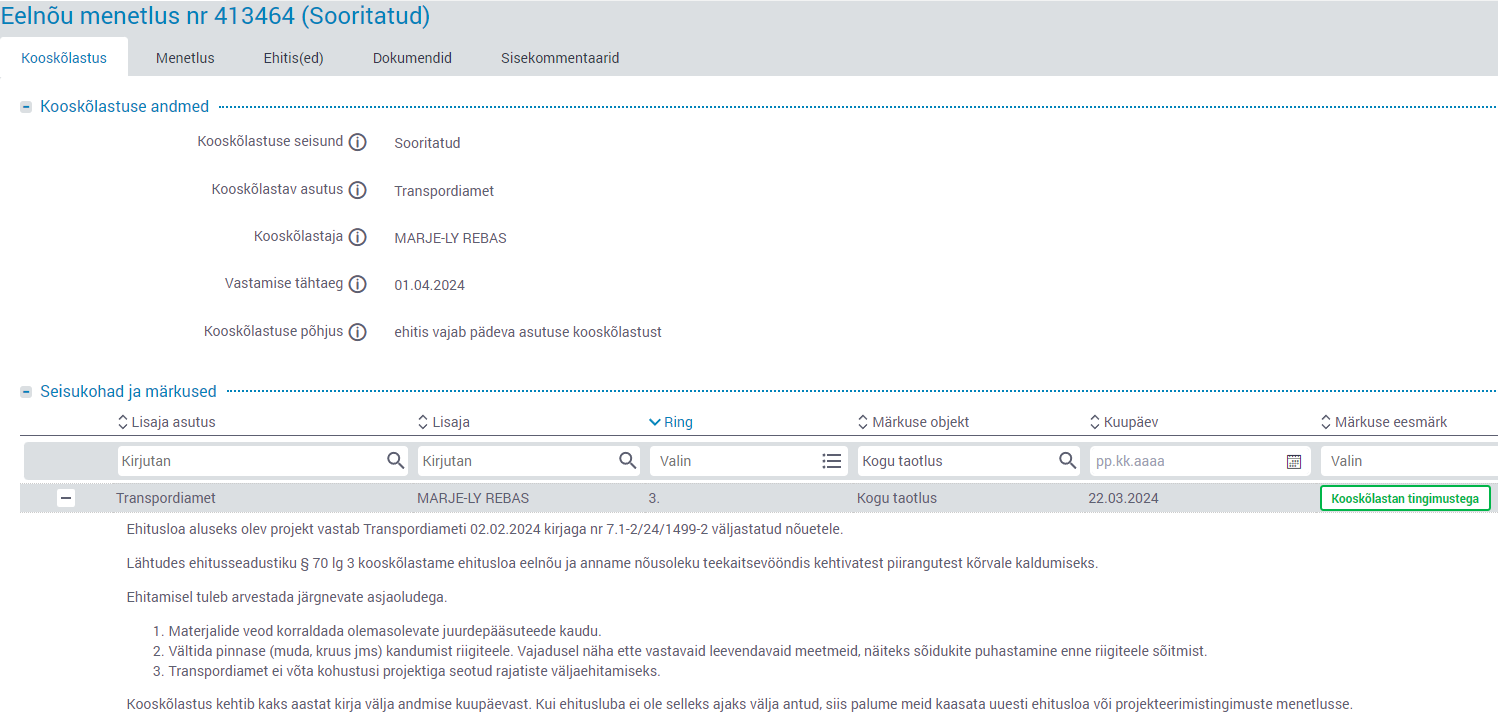Image resolution: width=1498 pixels, height=728 pixels.
Task: Collapse the Kooskõlastuse andmed section
Action: (x=26, y=107)
